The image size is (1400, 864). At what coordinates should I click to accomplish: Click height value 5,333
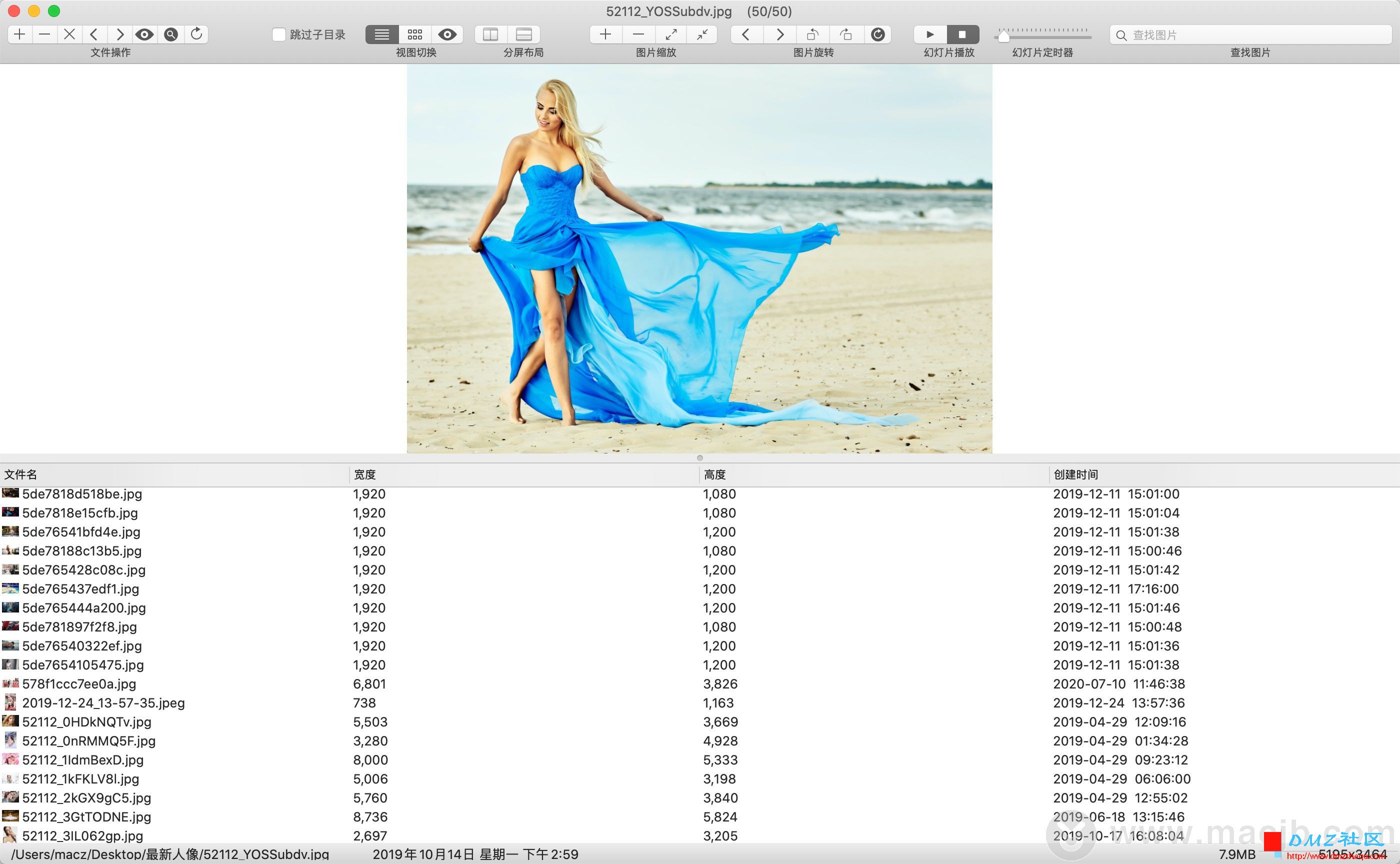coord(720,759)
